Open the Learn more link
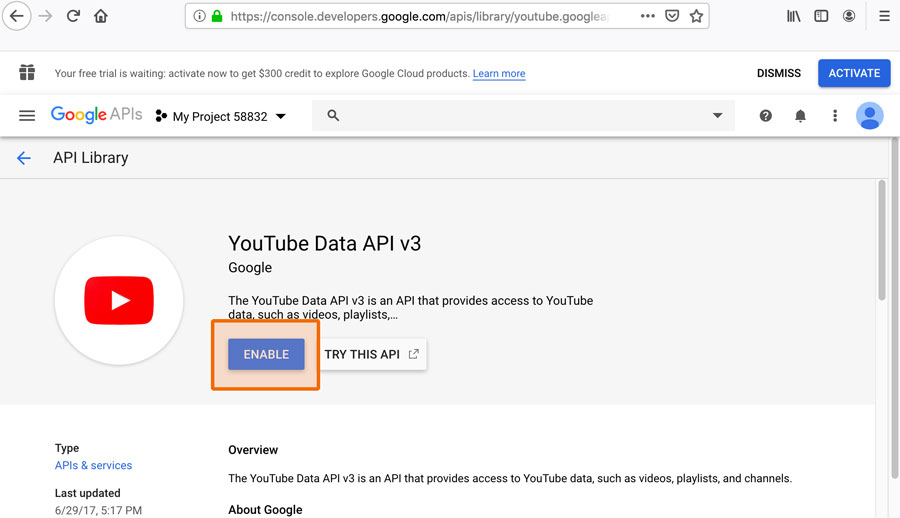 [499, 74]
